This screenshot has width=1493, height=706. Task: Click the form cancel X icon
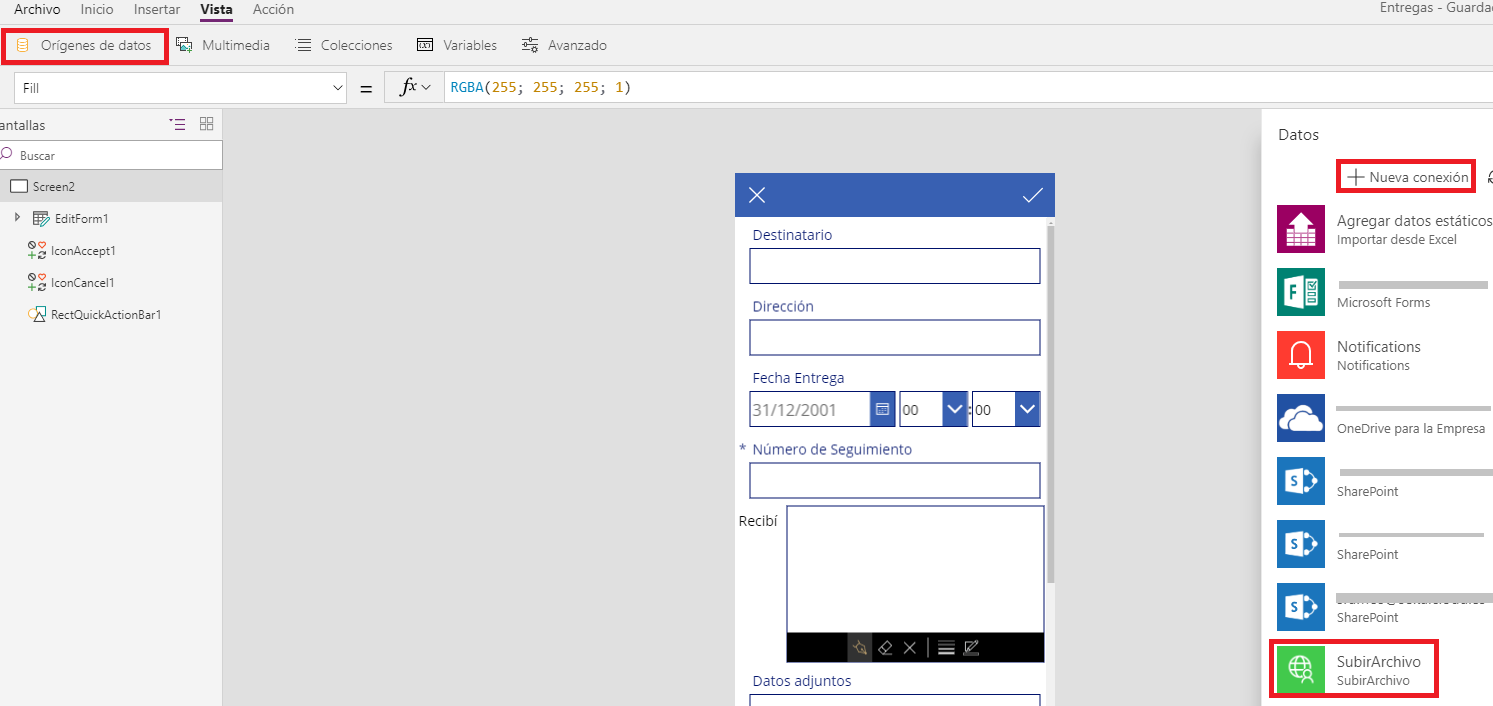point(757,196)
